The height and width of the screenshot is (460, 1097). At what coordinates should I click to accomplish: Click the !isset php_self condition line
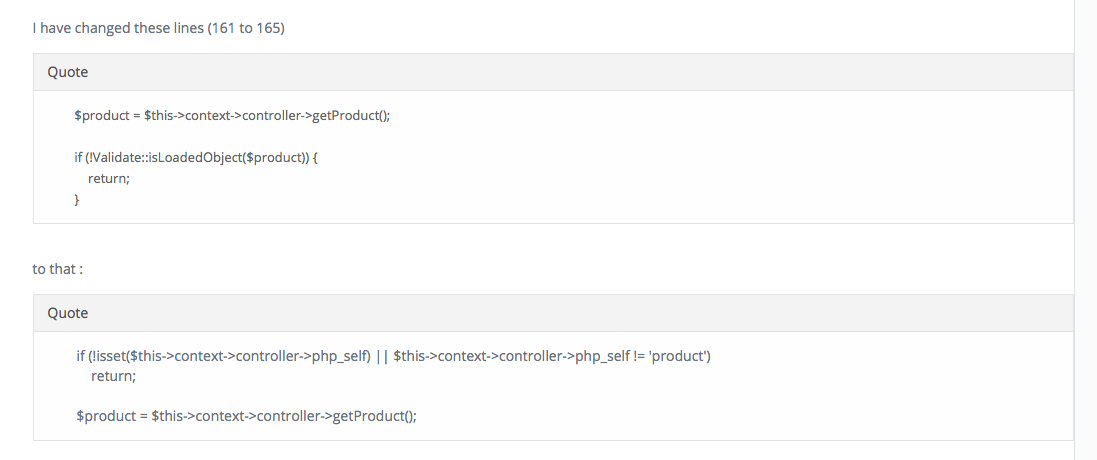point(394,357)
